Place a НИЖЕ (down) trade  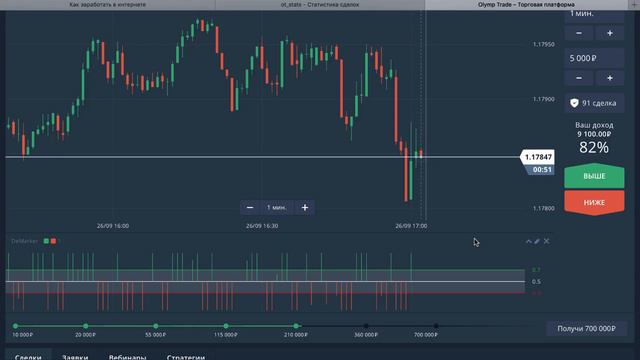click(594, 202)
